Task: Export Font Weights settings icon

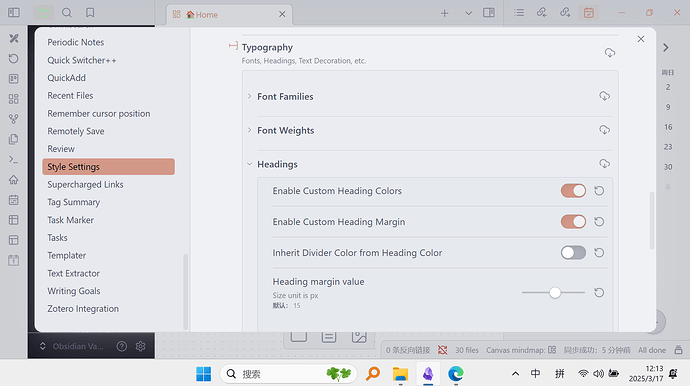Action: click(x=605, y=130)
